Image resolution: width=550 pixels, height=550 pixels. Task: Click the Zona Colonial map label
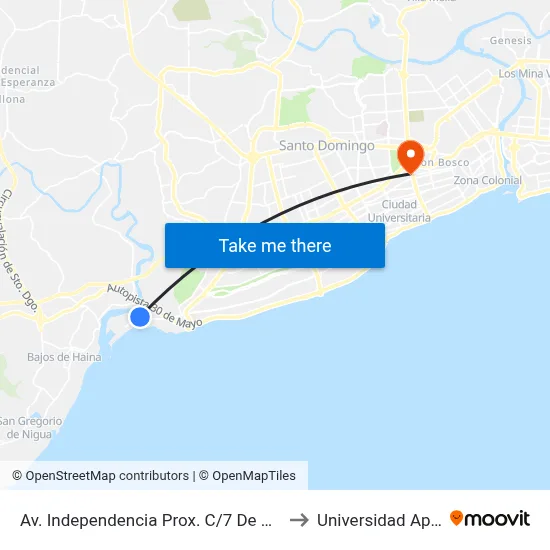tap(488, 180)
